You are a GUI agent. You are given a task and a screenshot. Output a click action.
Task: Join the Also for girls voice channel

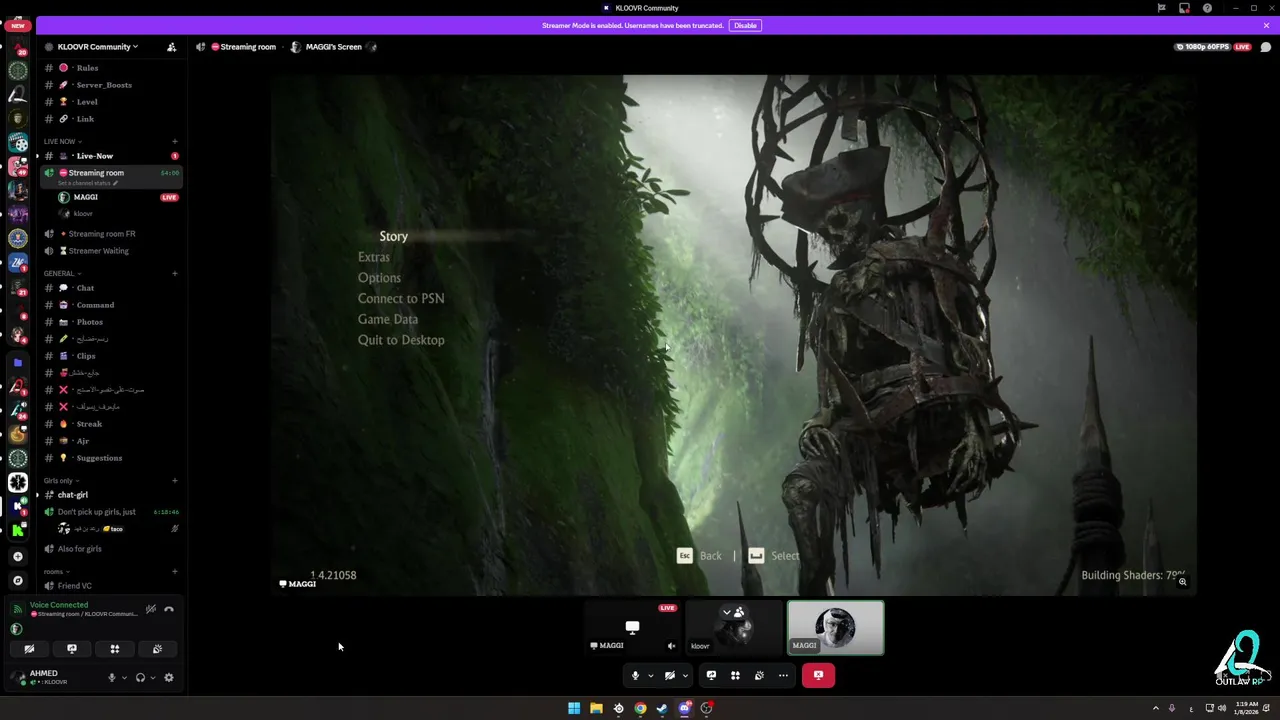pyautogui.click(x=110, y=549)
